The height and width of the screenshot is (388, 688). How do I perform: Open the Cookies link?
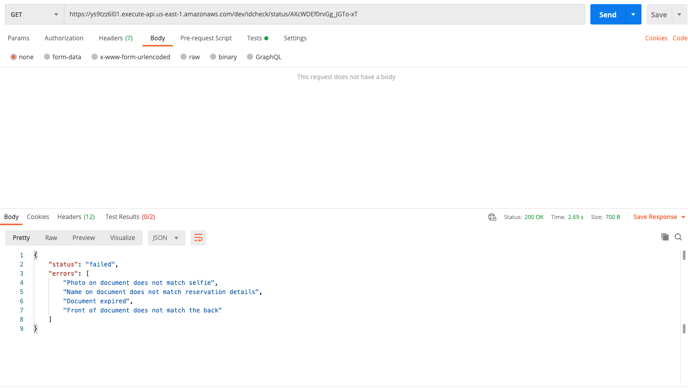pos(656,38)
